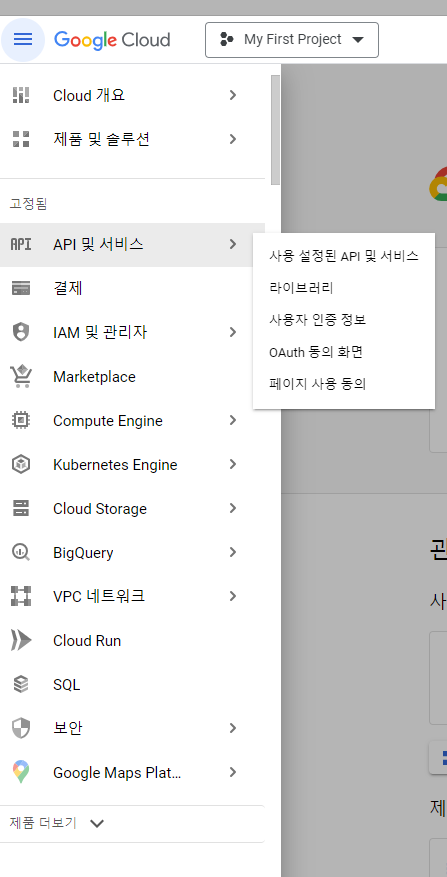Open the BigQuery menu item
Screen dimensions: 447x877
point(132,553)
